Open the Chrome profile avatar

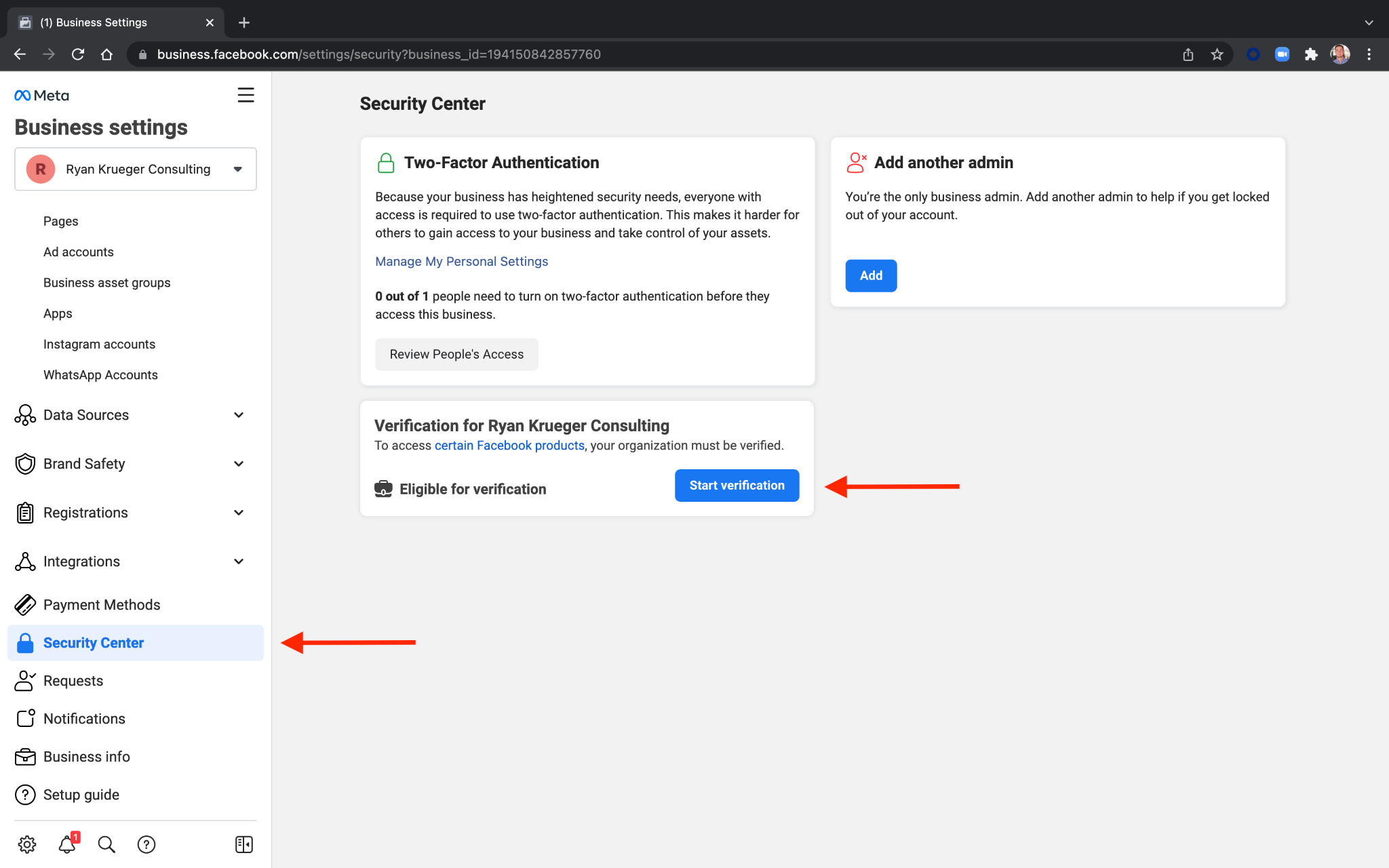pos(1340,54)
